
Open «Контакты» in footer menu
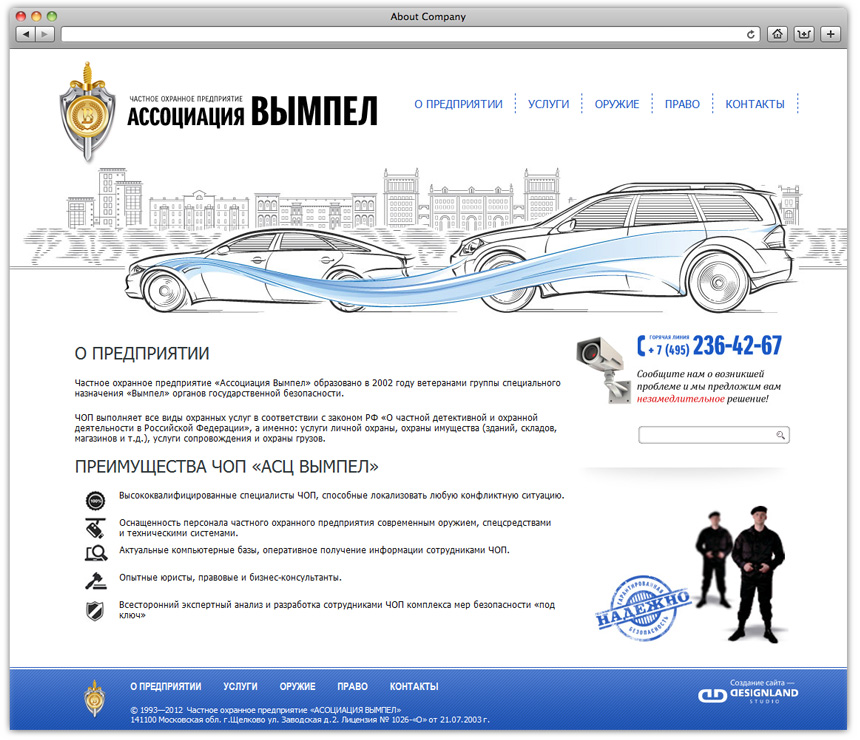[414, 687]
